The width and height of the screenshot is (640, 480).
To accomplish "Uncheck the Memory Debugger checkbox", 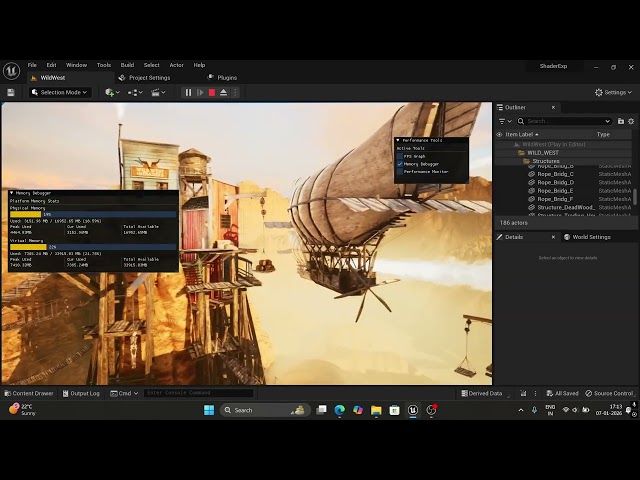I will 400,164.
